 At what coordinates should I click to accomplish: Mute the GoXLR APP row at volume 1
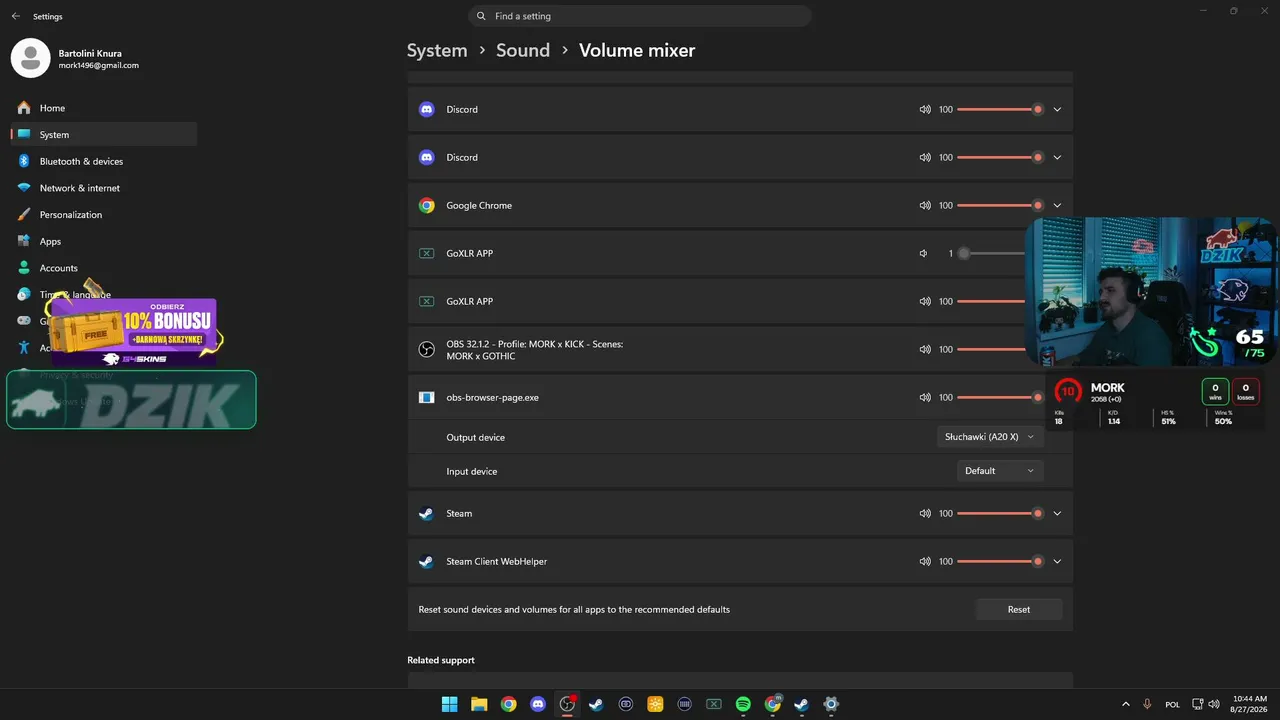tap(924, 254)
